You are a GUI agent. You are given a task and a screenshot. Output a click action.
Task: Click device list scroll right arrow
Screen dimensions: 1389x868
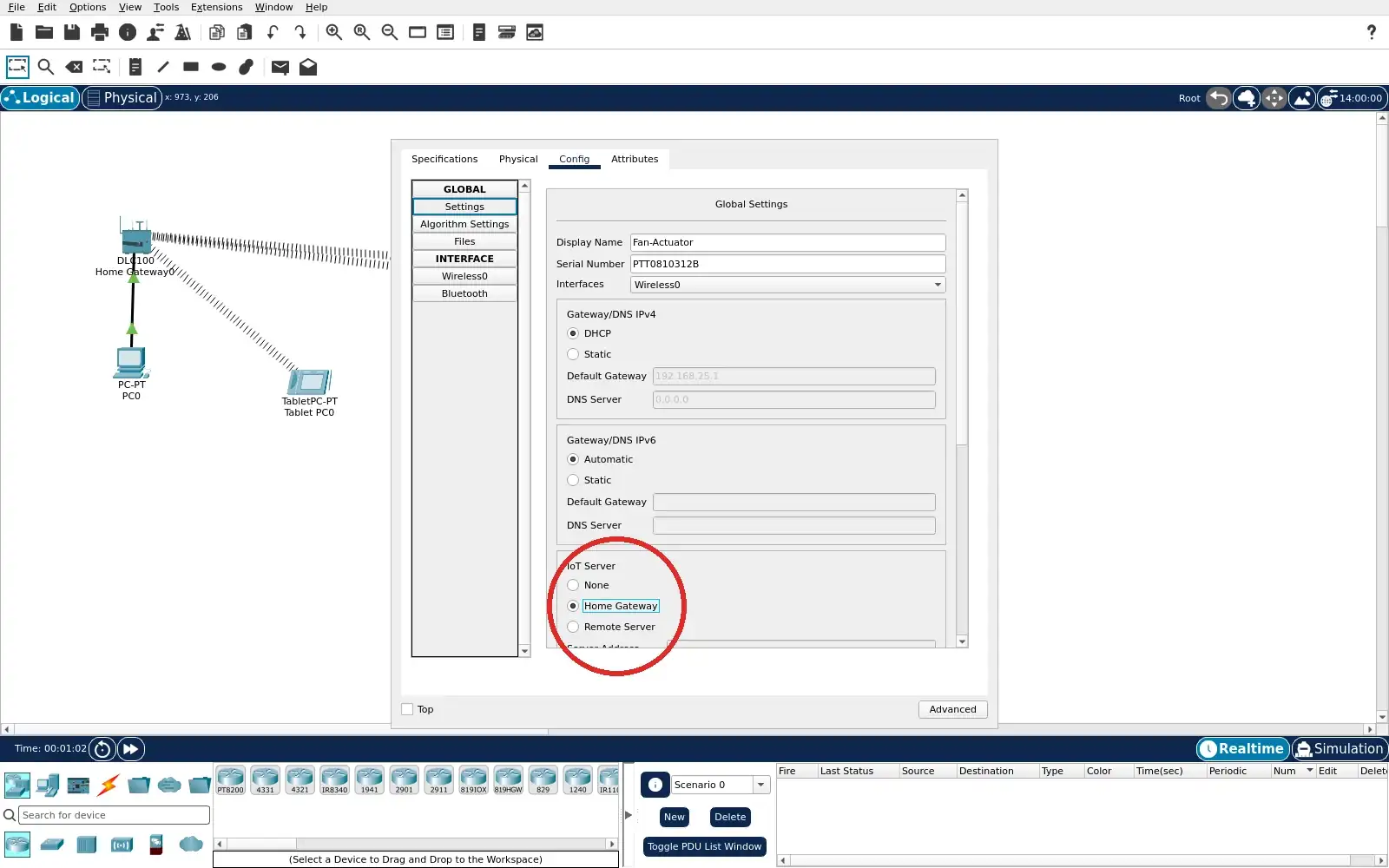[612, 844]
